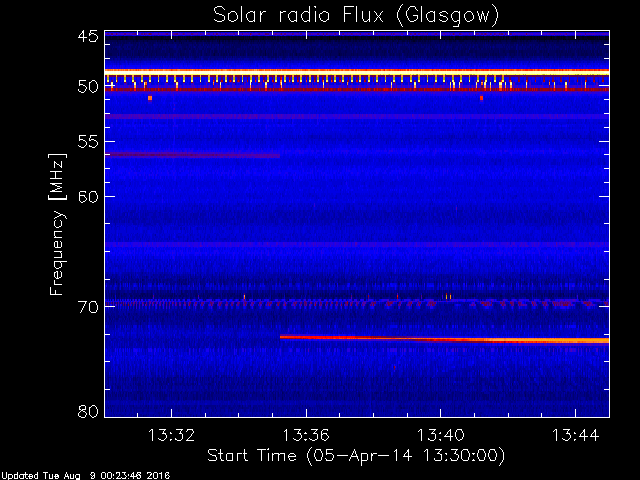This screenshot has height=480, width=640.
Task: Click the 'Frequency [MHz]' axis label
Action: tap(57, 224)
